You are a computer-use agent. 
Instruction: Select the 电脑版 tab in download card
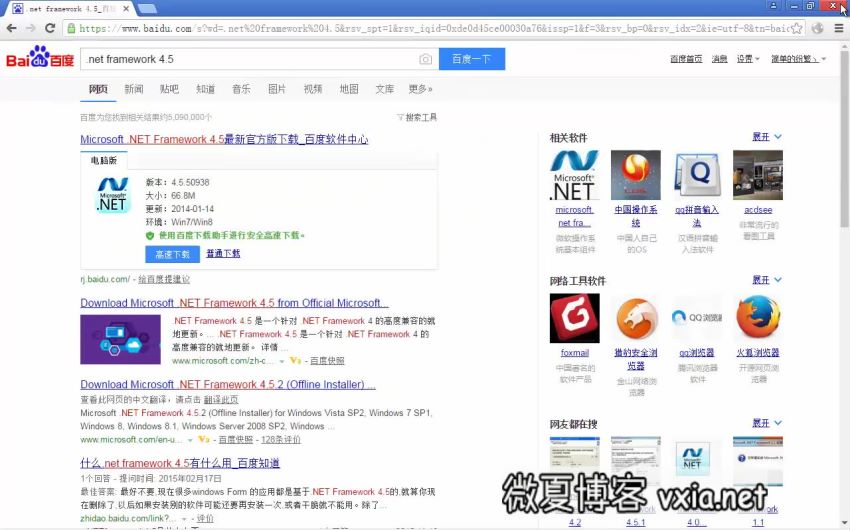(x=104, y=160)
